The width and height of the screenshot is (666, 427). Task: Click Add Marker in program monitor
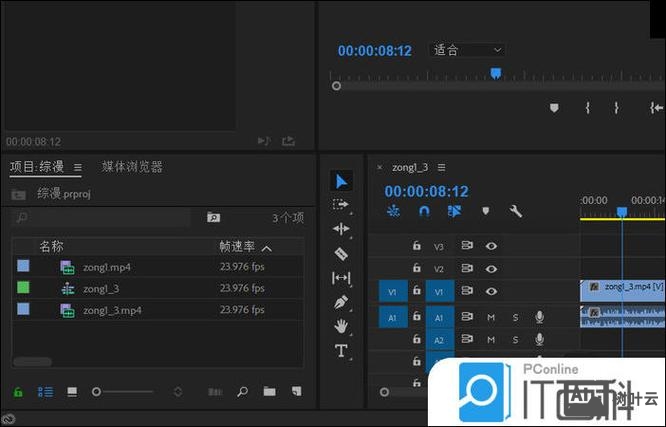tap(554, 108)
